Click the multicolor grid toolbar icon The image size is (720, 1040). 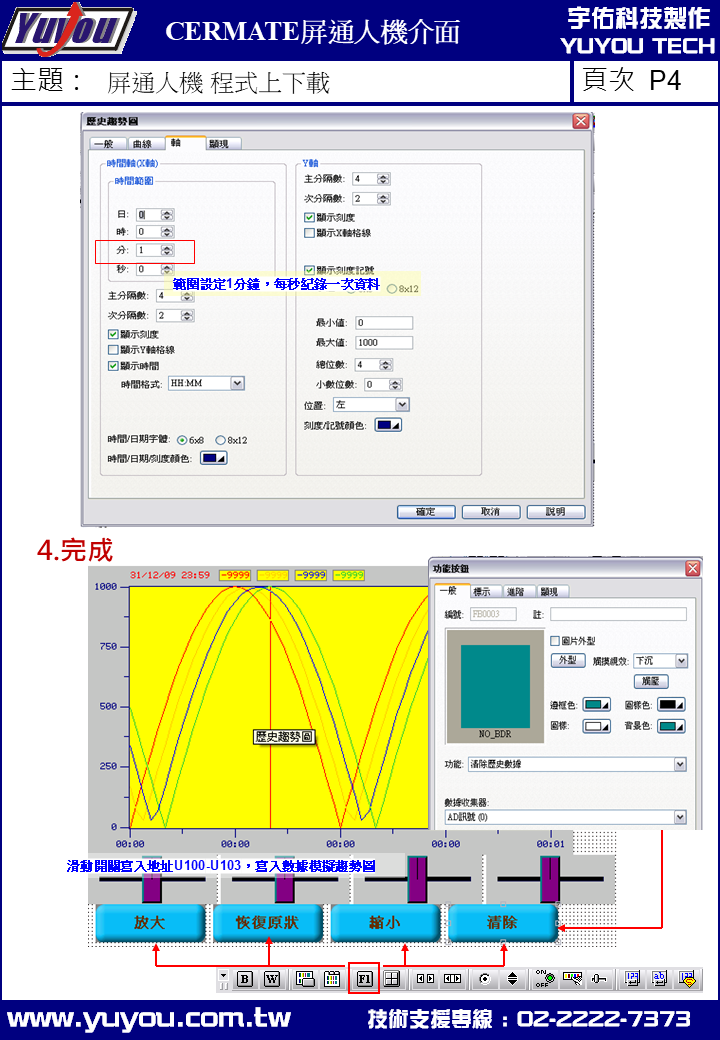[331, 979]
